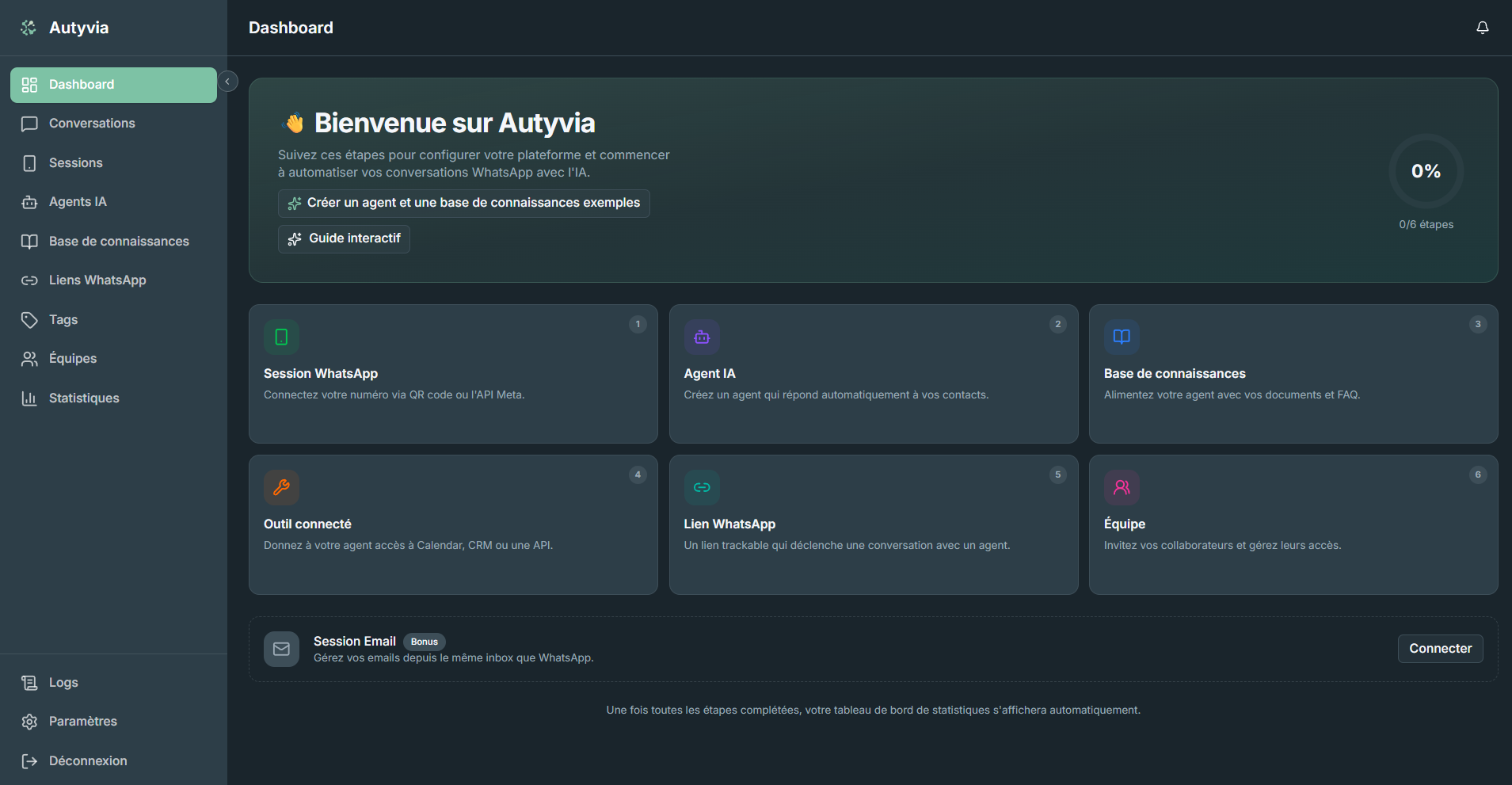This screenshot has width=1512, height=785.
Task: Click the sparkles icon on Guide interactif button
Action: pyautogui.click(x=295, y=239)
